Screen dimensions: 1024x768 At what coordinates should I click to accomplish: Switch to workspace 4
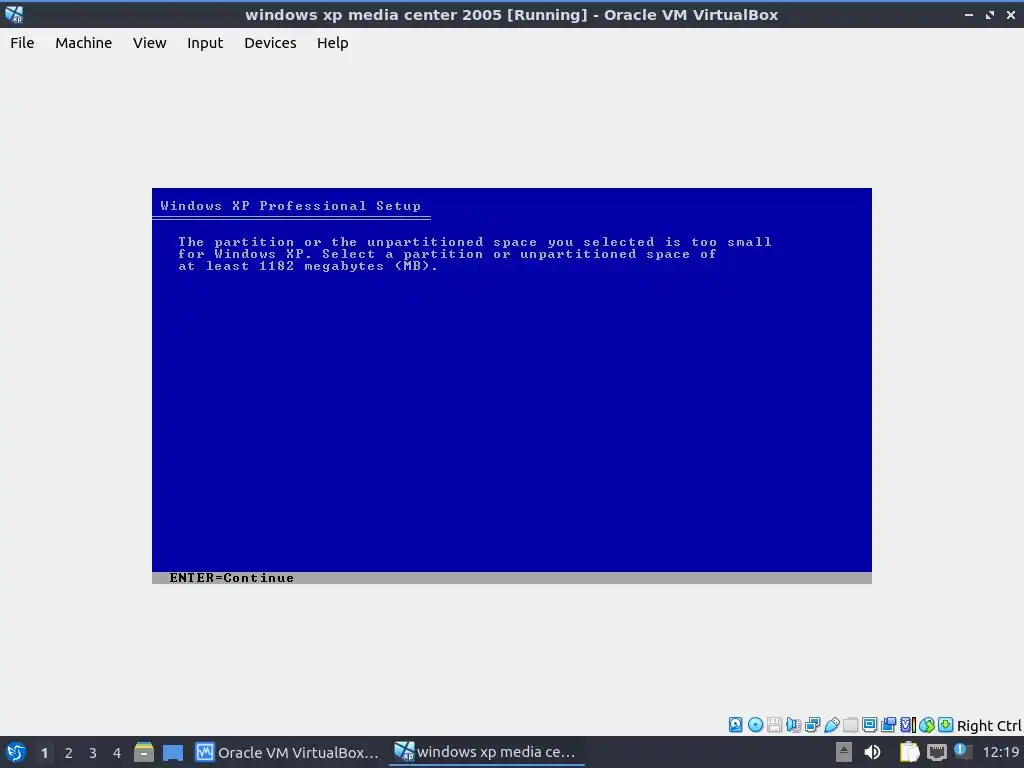[x=117, y=753]
